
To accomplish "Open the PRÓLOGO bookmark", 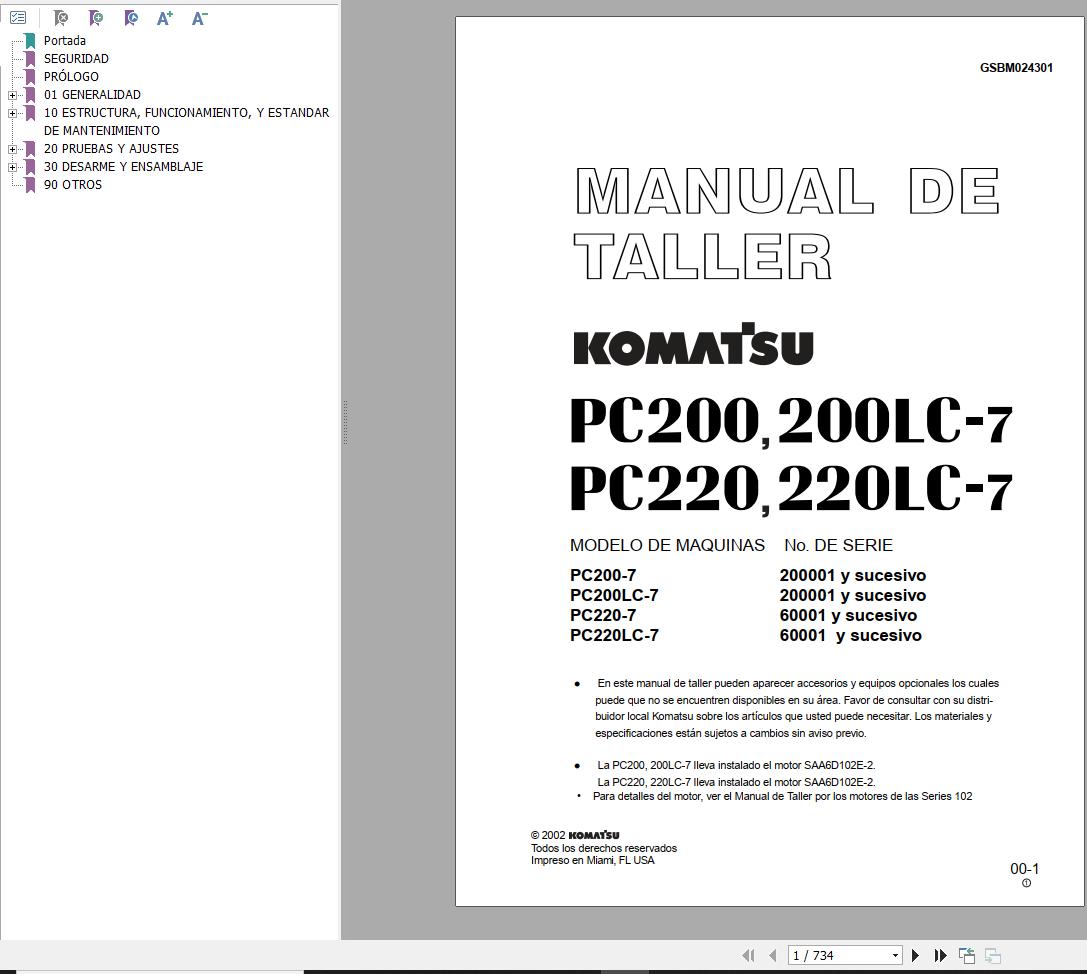I will click(x=71, y=77).
